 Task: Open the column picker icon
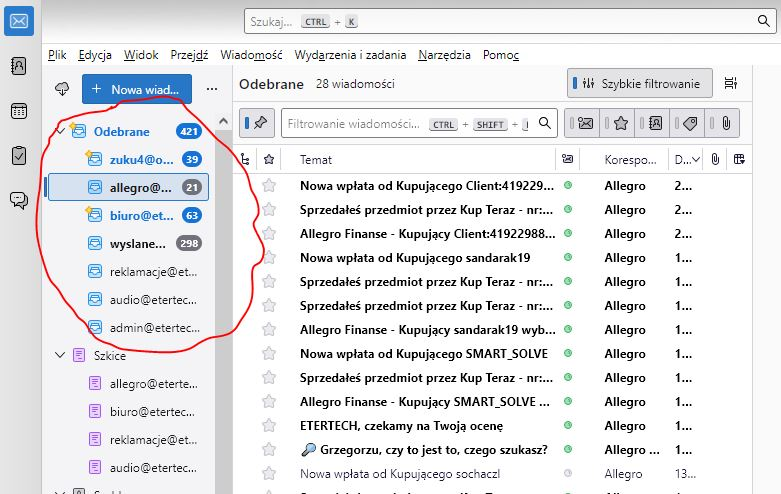click(739, 159)
